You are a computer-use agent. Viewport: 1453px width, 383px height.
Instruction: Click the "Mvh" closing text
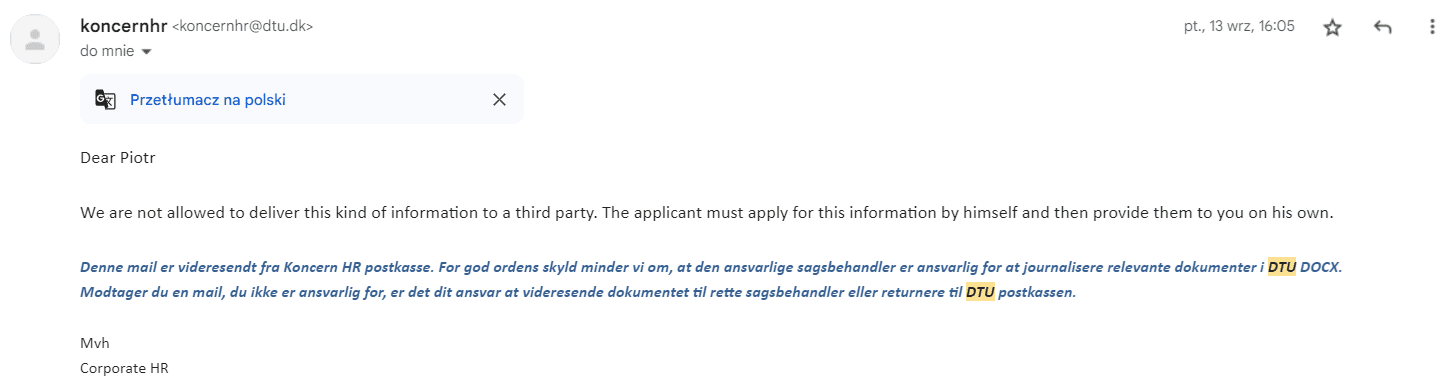95,343
